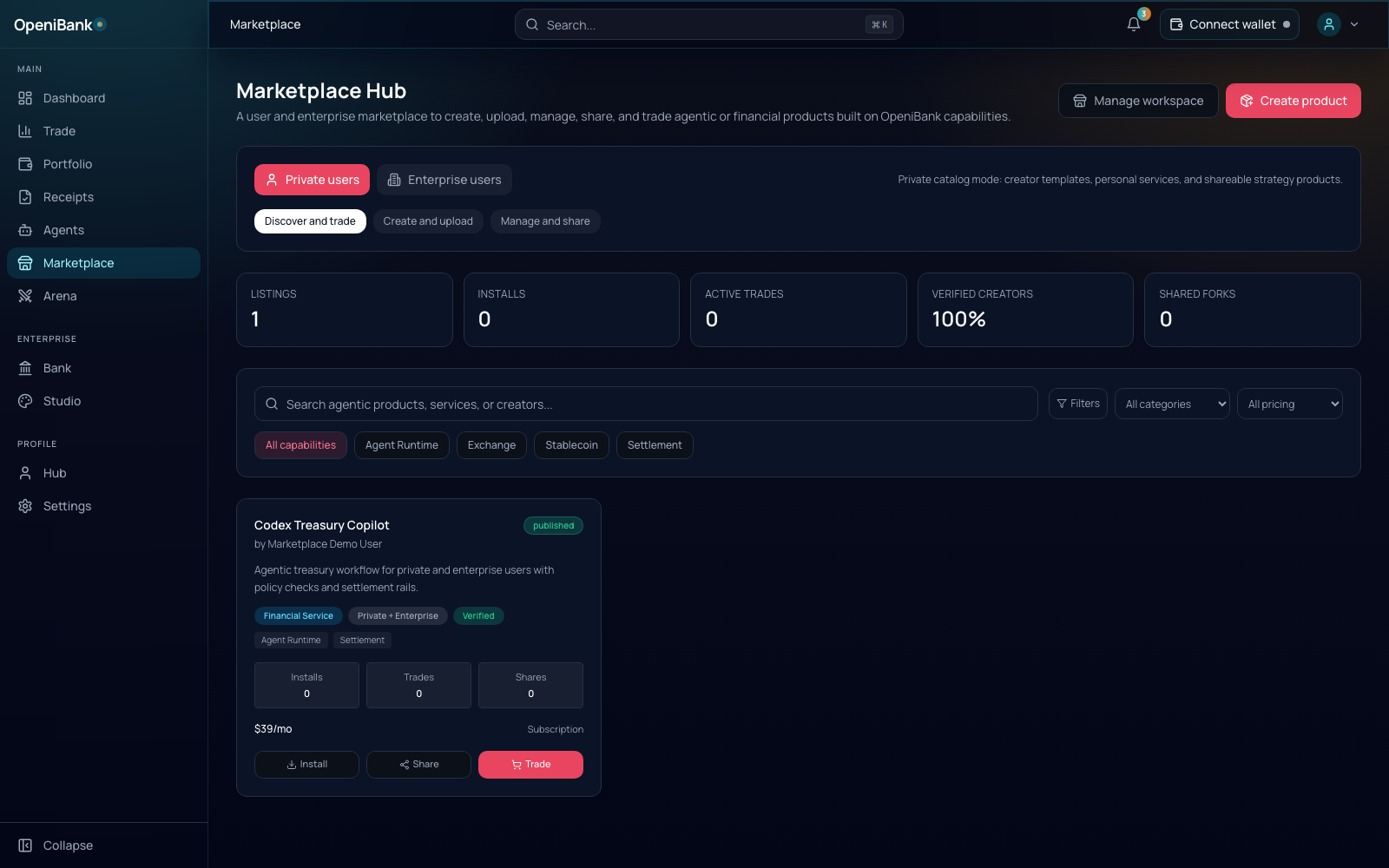Open the Filters panel
Viewport: 1389px width, 868px height.
1077,404
